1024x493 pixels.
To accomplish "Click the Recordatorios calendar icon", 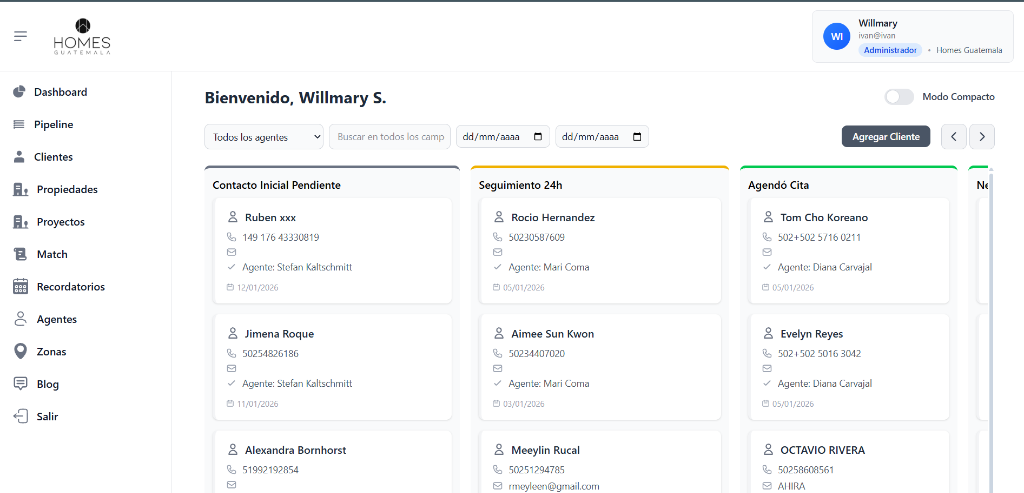I will [20, 287].
